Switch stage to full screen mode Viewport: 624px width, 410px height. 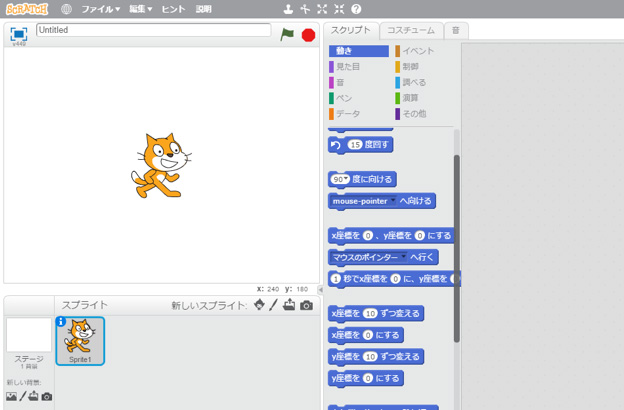coord(19,34)
